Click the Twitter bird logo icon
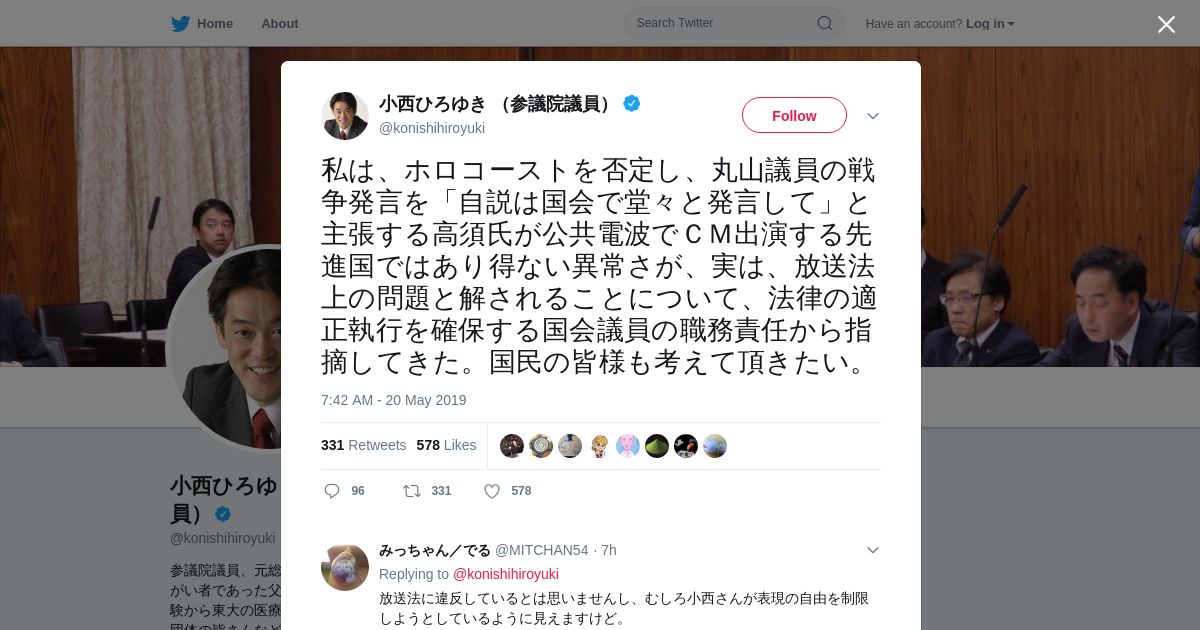1200x630 pixels. tap(180, 23)
